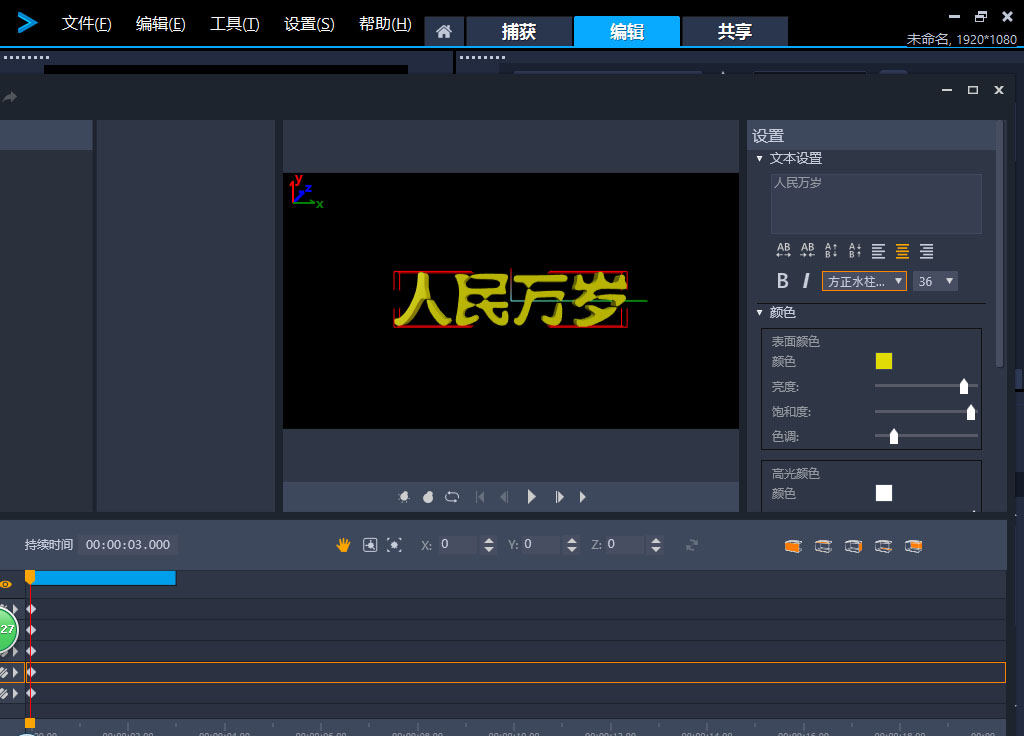The image size is (1024, 736).
Task: Open the yellow surface color swatch
Action: point(884,361)
